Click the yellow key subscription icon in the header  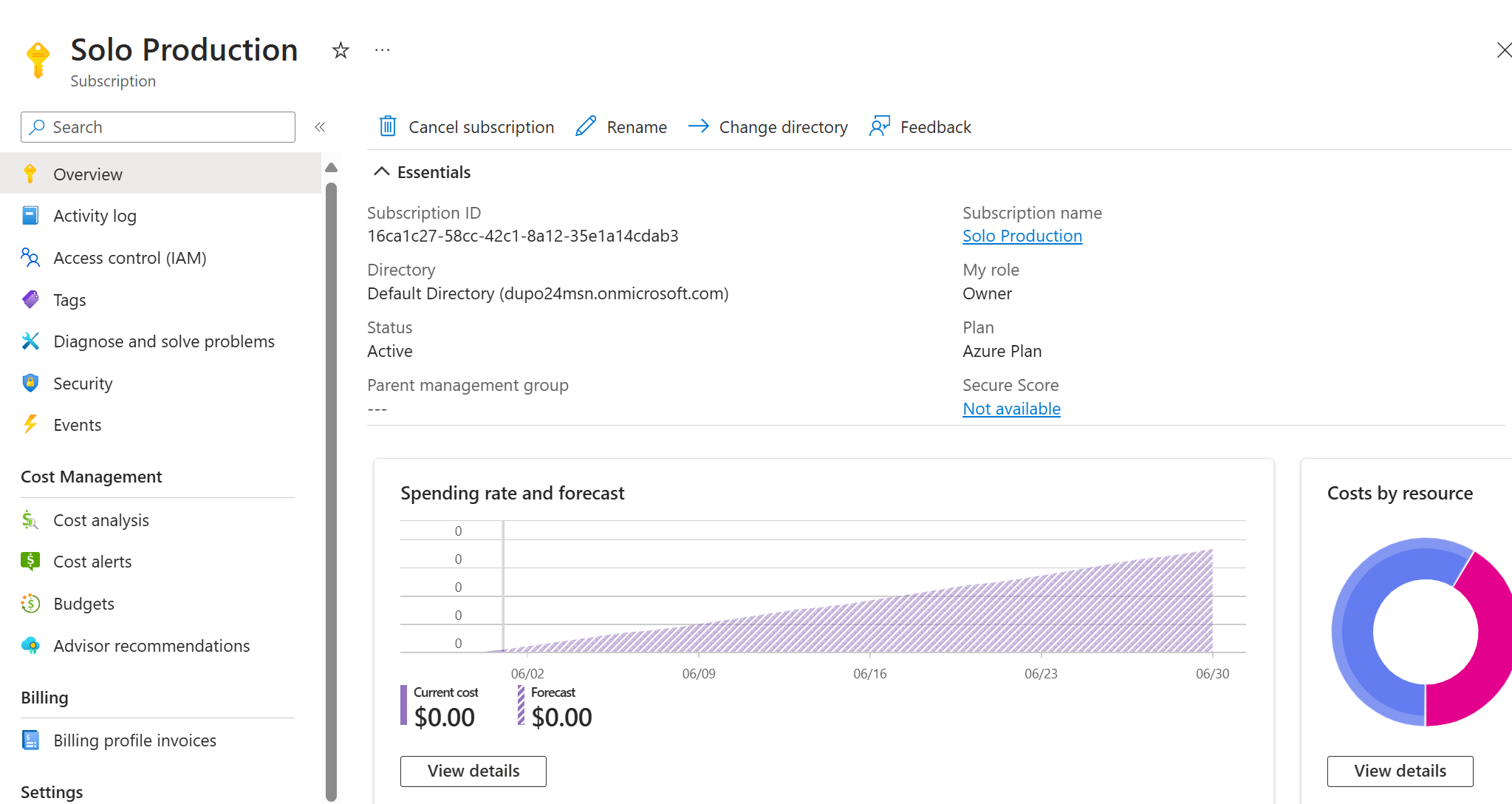pyautogui.click(x=38, y=60)
